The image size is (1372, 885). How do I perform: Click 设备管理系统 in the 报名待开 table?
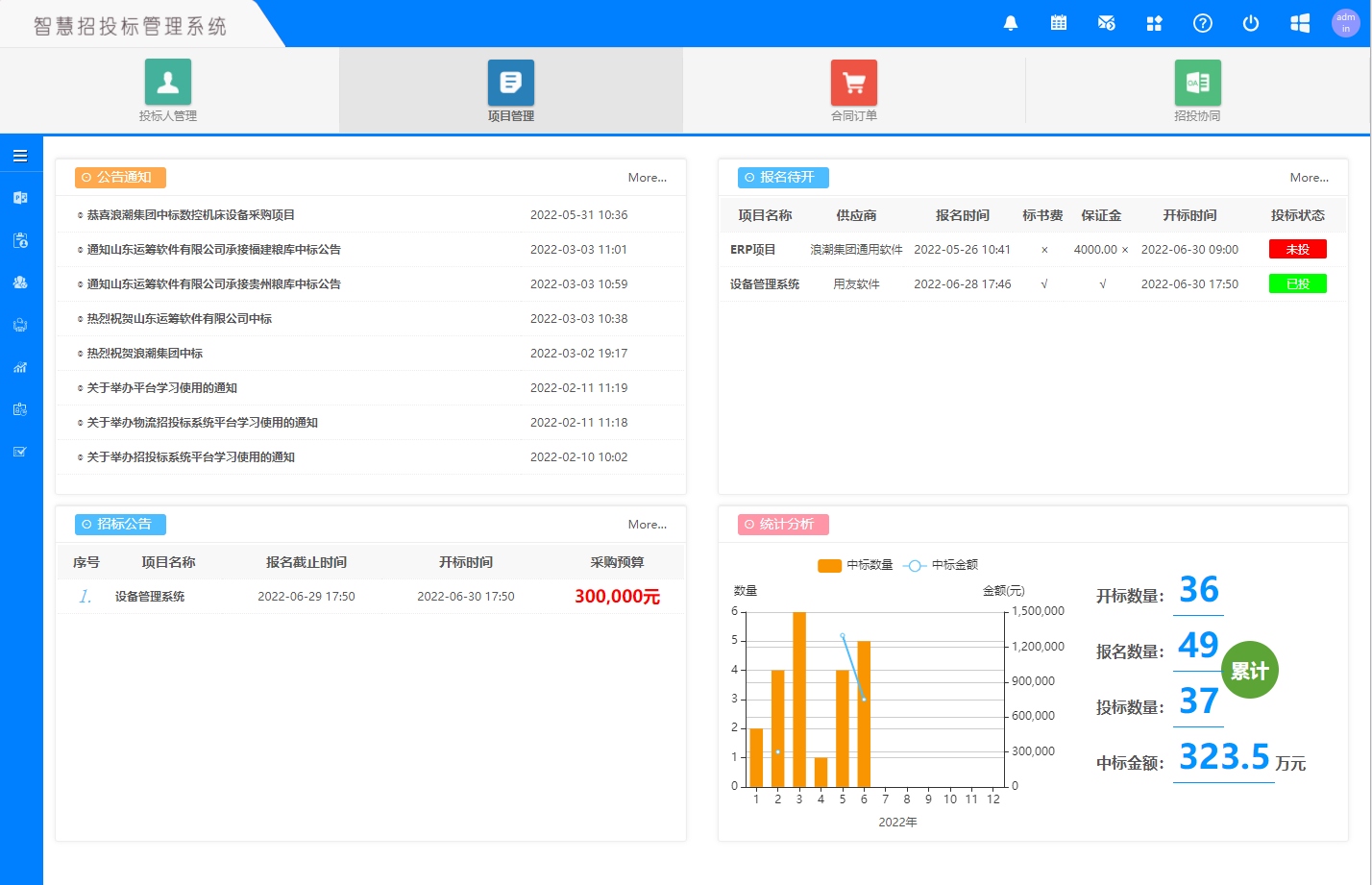765,284
